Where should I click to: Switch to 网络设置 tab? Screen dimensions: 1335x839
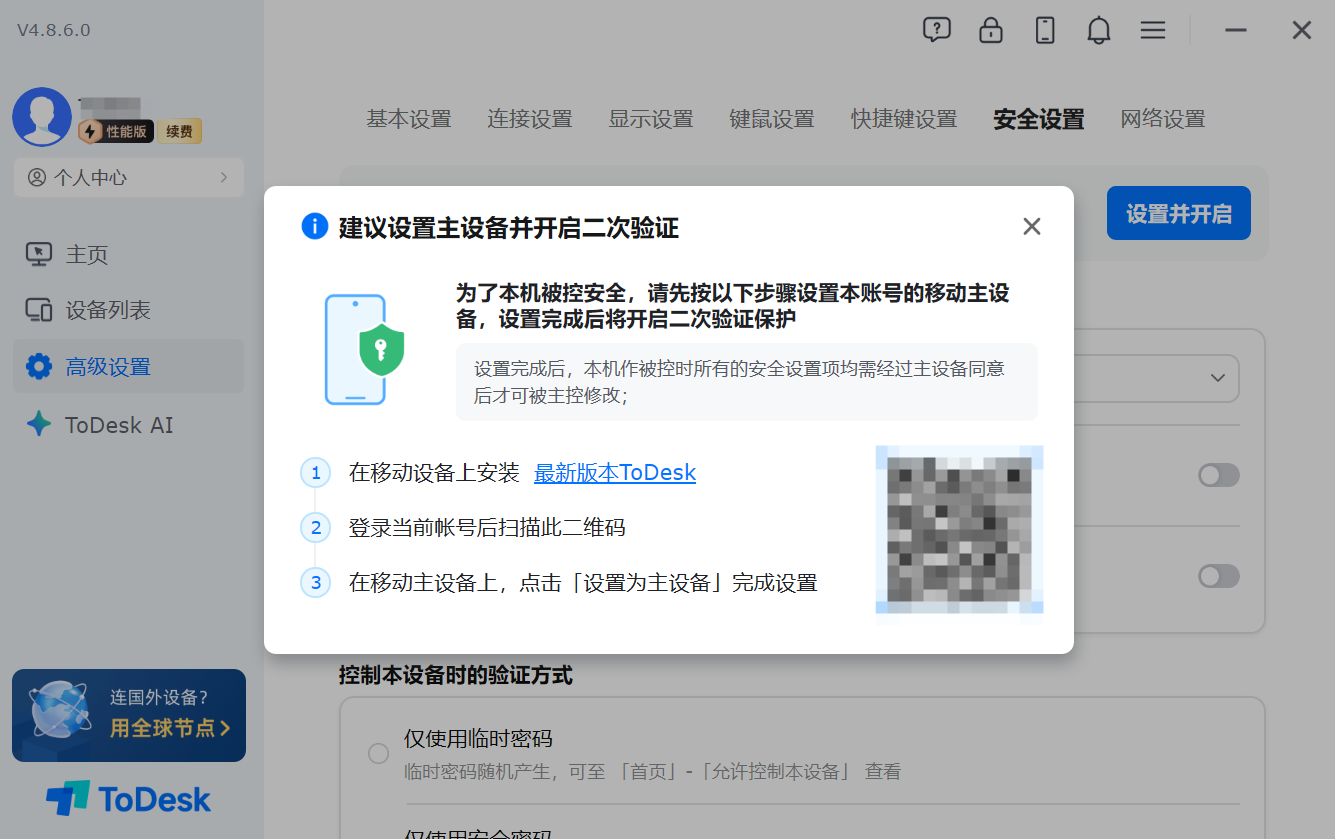[x=1163, y=119]
